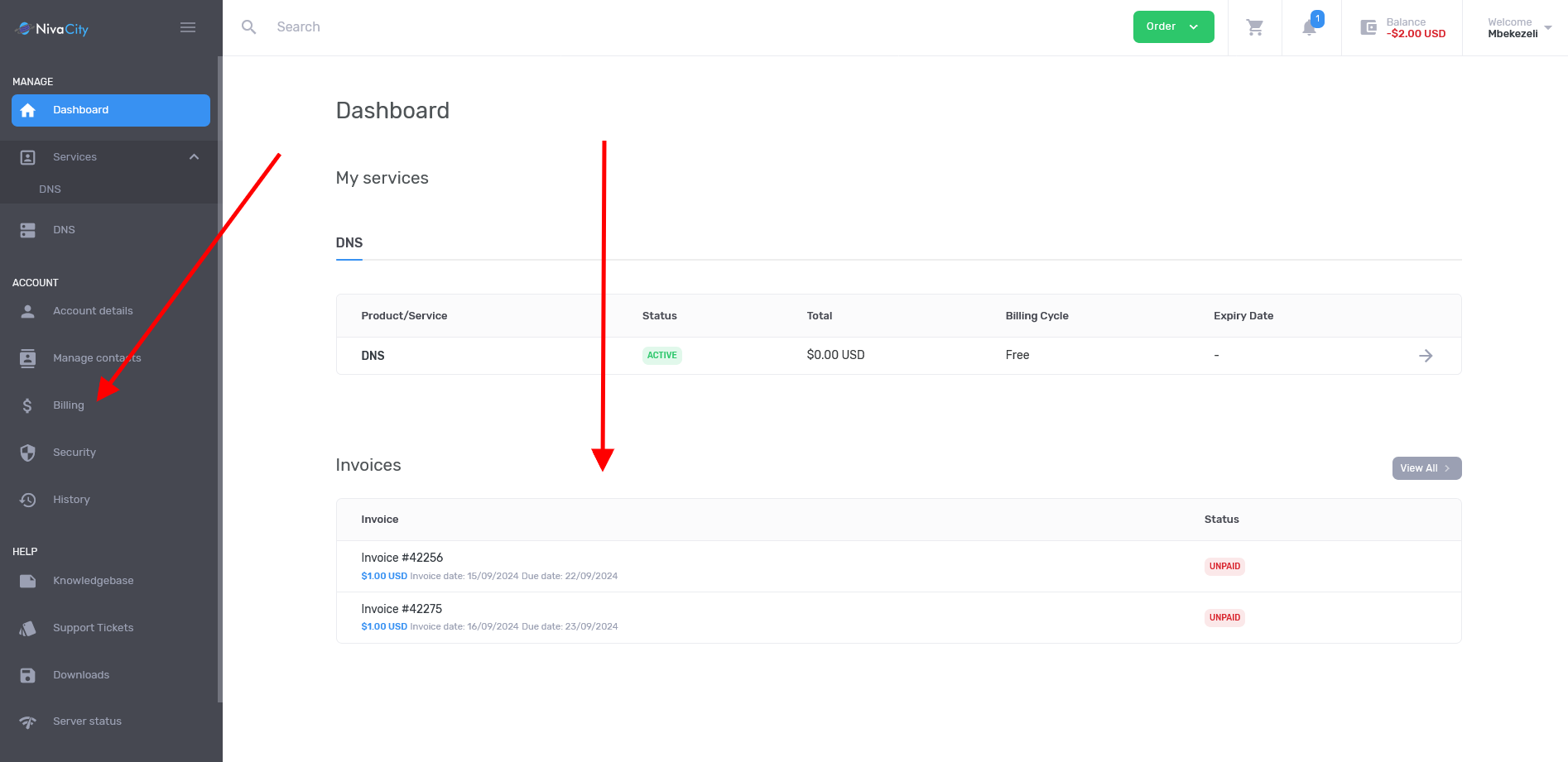Click the NivaCity logo

tap(52, 29)
